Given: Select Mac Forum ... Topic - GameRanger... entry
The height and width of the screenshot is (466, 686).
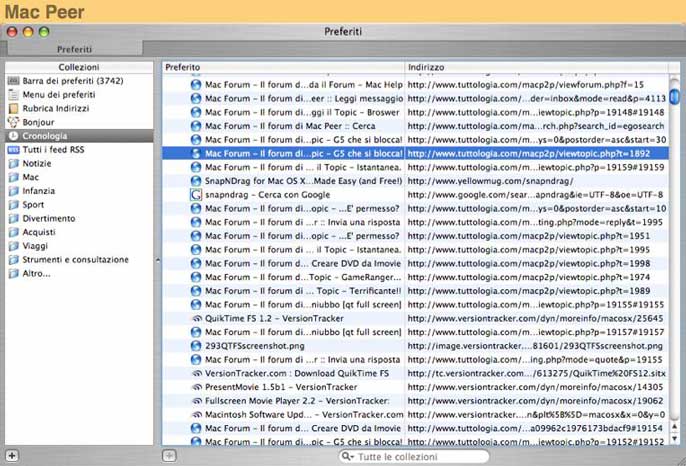Looking at the screenshot, I should (303, 277).
